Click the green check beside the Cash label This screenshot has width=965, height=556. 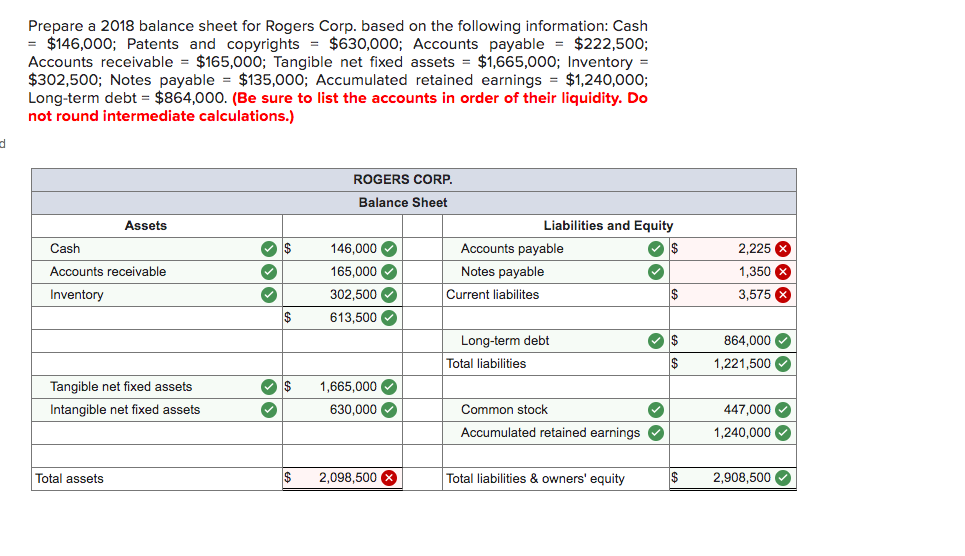269,249
